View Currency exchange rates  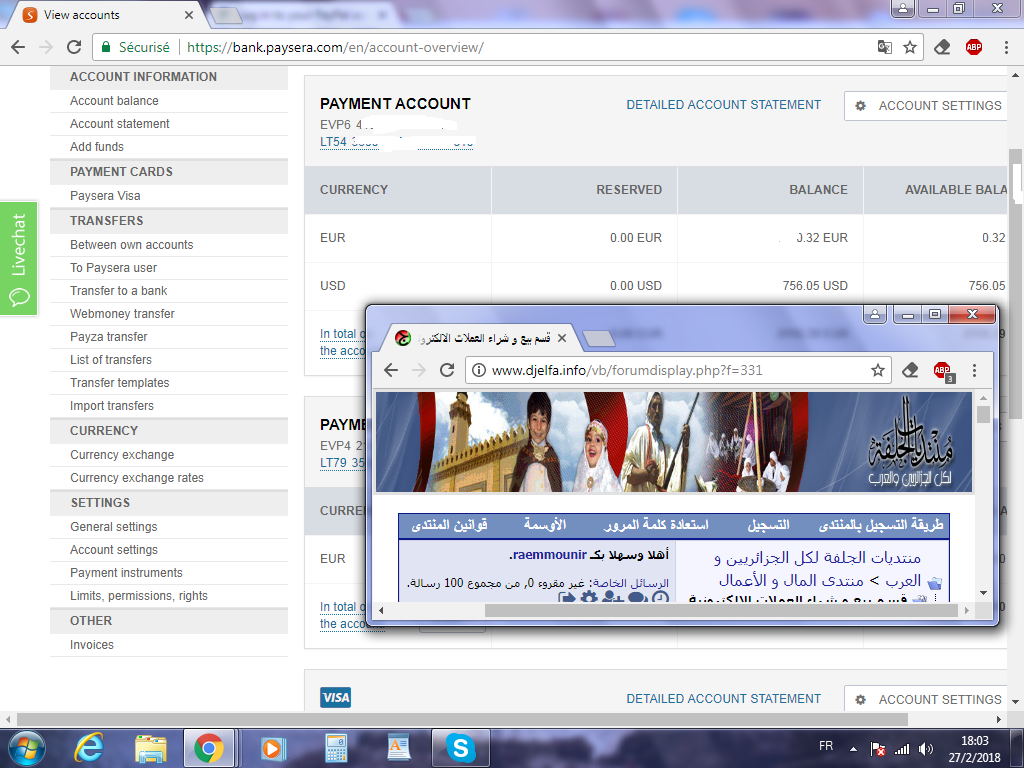point(136,477)
